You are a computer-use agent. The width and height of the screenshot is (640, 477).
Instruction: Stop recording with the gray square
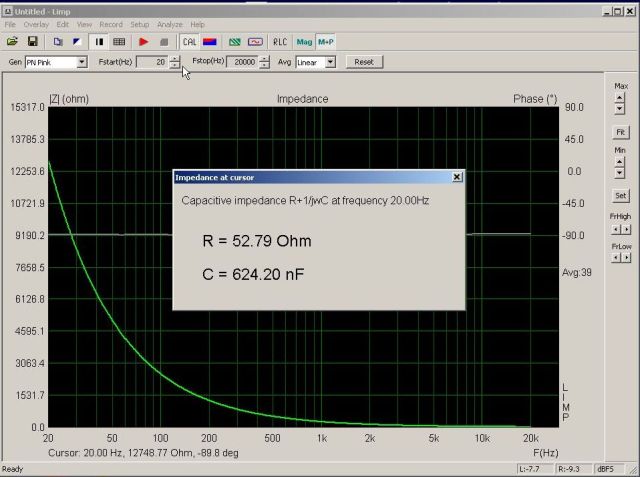[164, 42]
